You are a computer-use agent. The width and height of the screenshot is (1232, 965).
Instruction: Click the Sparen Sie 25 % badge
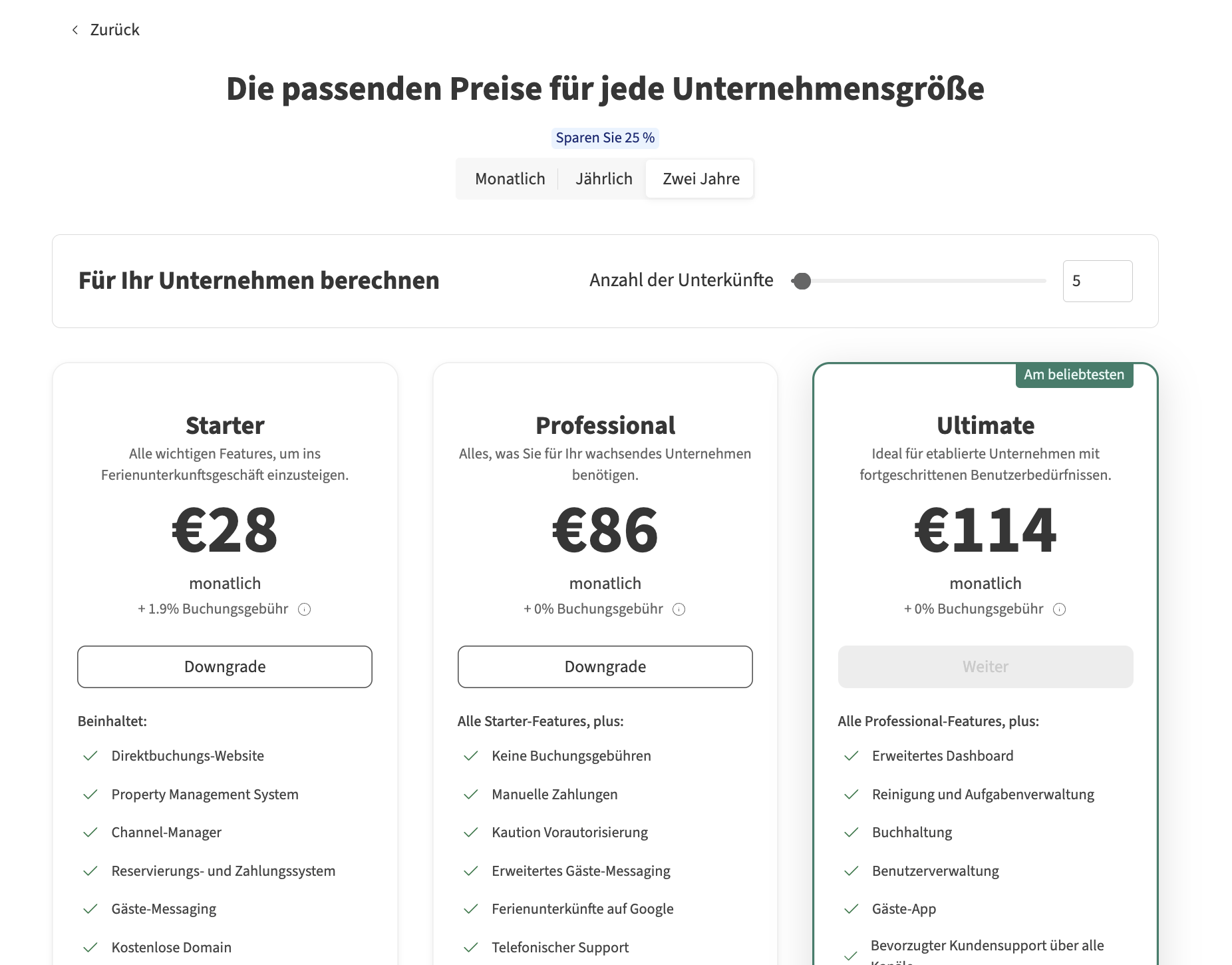[x=605, y=138]
